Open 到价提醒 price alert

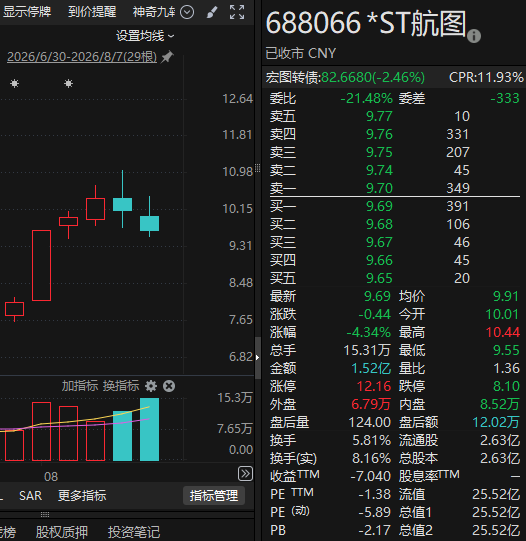[92, 12]
